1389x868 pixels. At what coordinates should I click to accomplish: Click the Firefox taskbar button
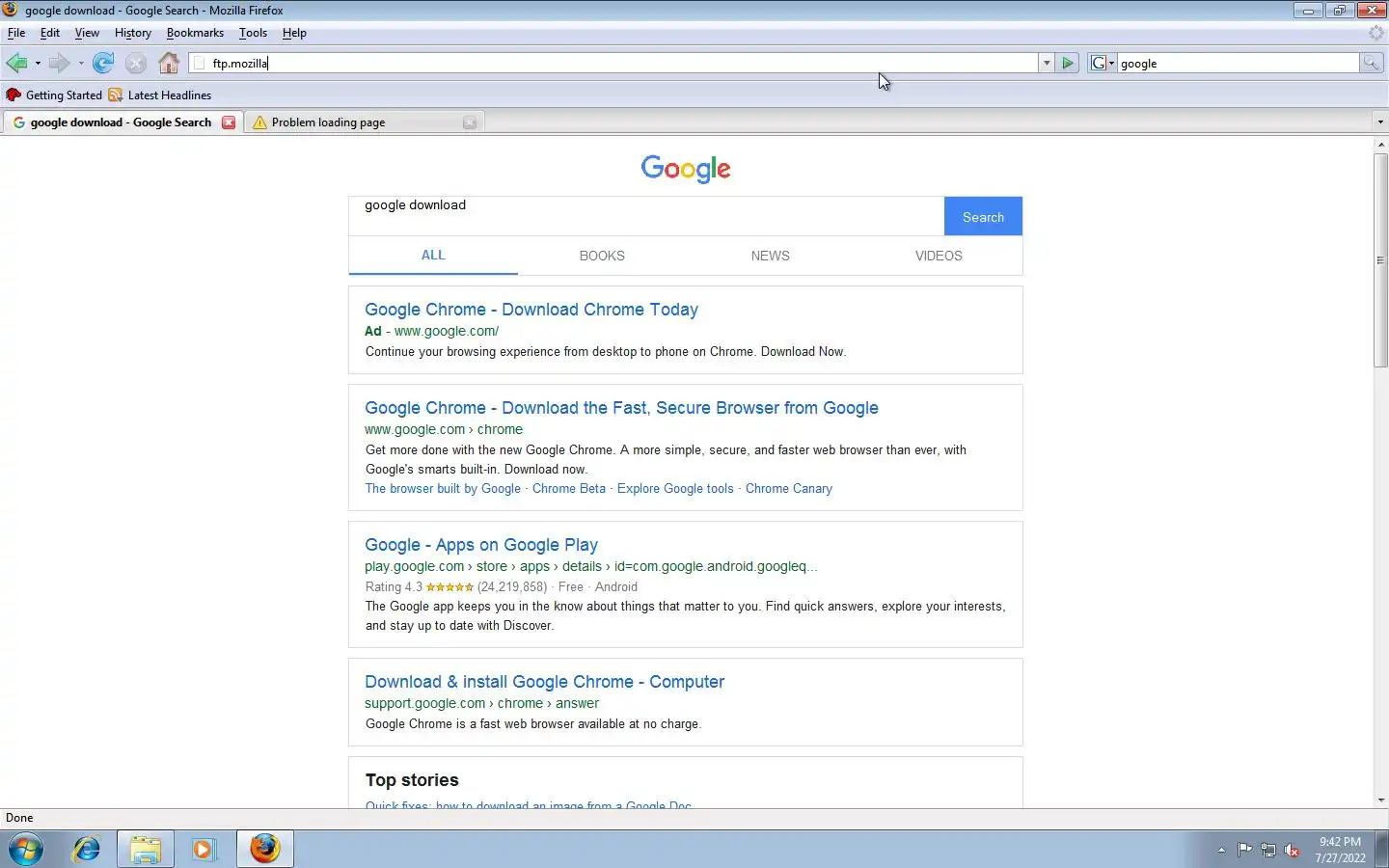[264, 849]
